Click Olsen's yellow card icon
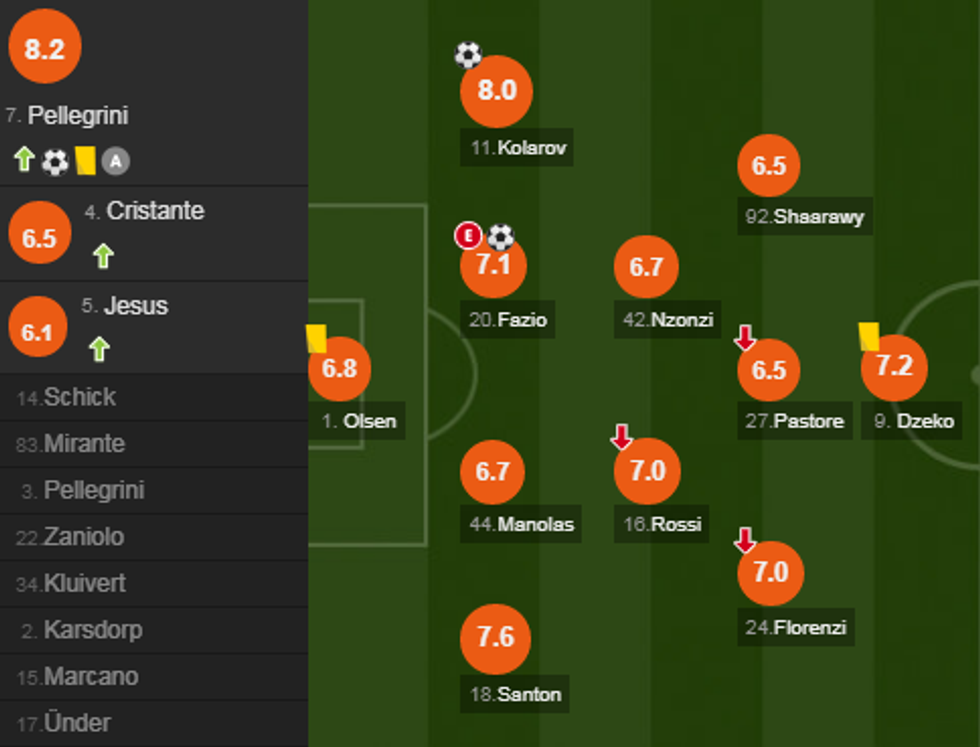Image resolution: width=980 pixels, height=747 pixels. pyautogui.click(x=316, y=338)
